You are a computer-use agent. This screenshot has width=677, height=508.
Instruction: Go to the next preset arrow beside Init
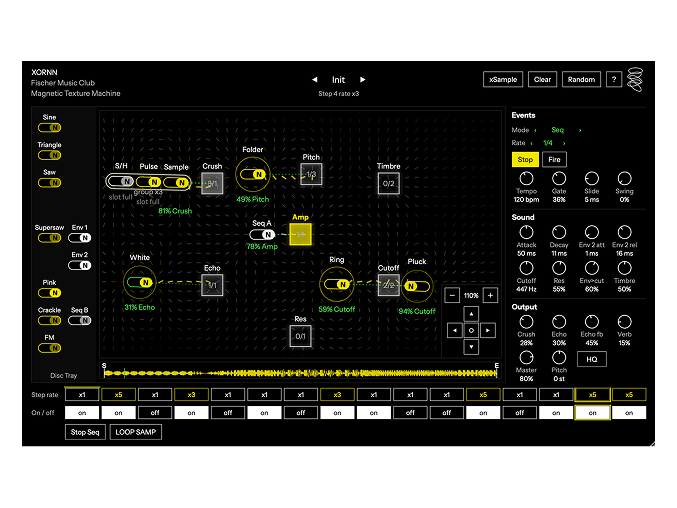pos(363,79)
